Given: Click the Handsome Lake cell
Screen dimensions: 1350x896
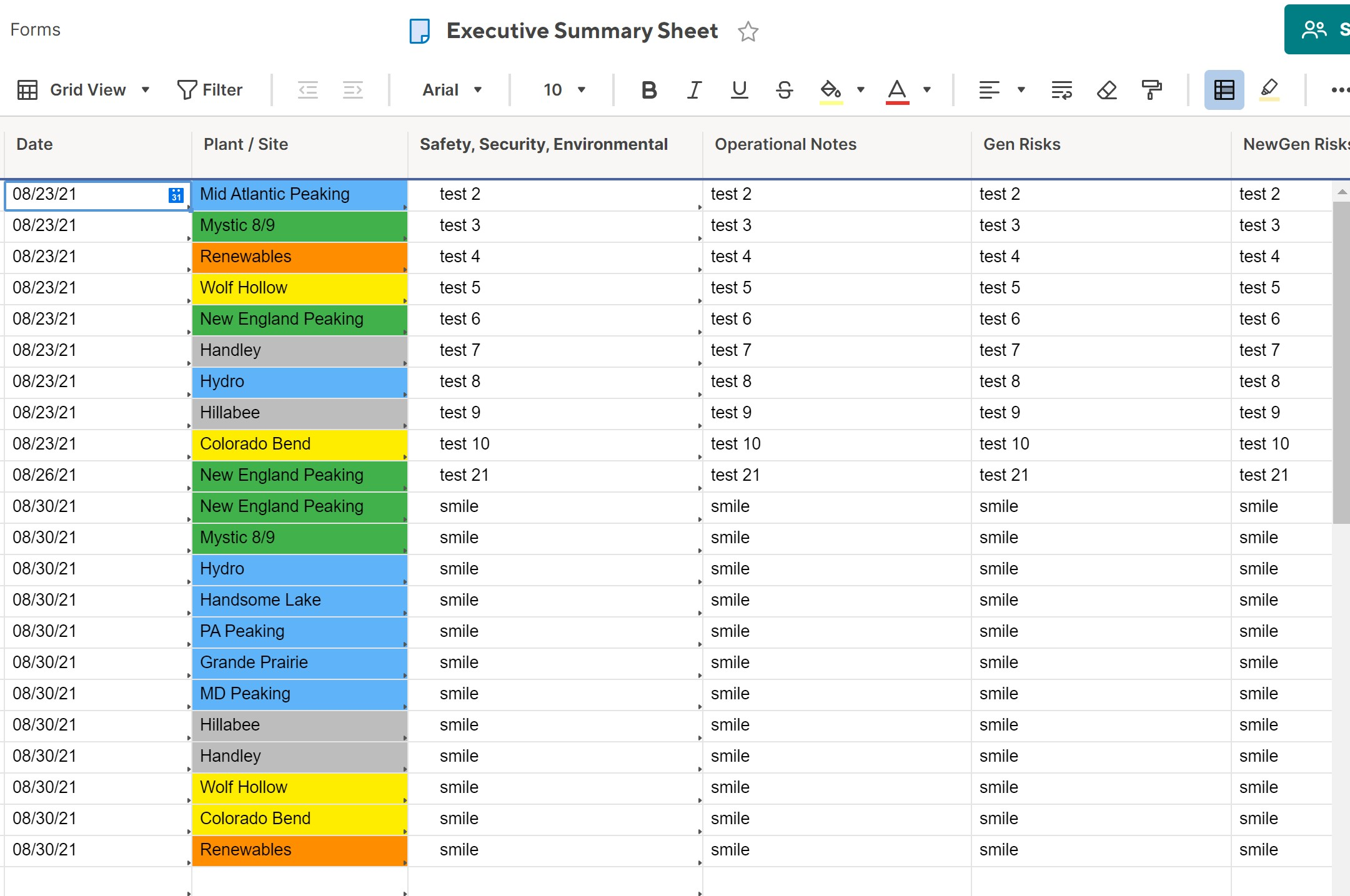Looking at the screenshot, I should point(300,601).
